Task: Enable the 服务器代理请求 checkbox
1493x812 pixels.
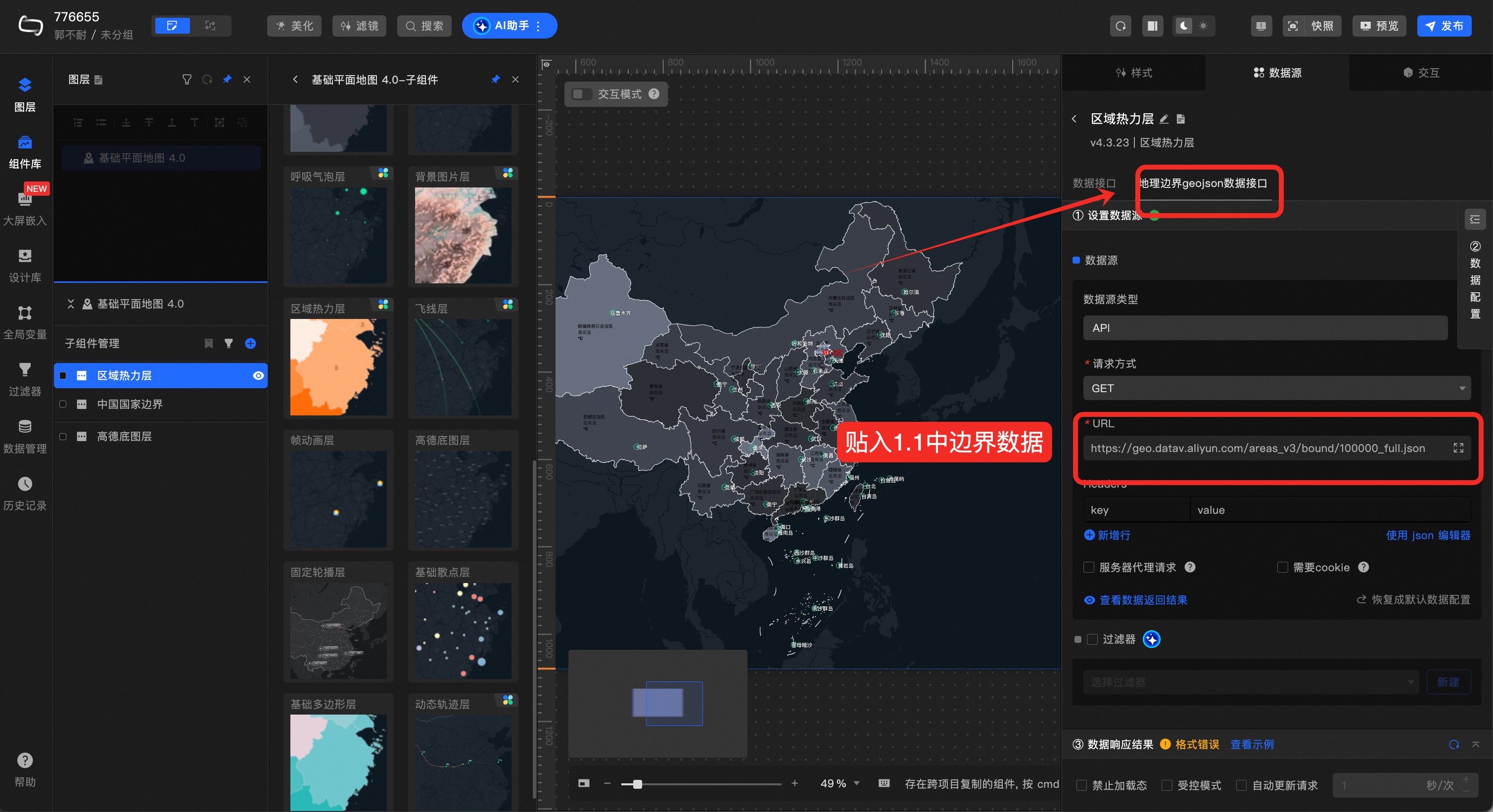Action: [x=1089, y=567]
